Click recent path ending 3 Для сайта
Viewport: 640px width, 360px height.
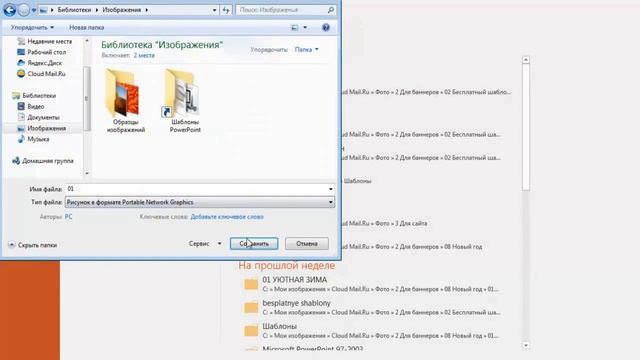pos(385,223)
